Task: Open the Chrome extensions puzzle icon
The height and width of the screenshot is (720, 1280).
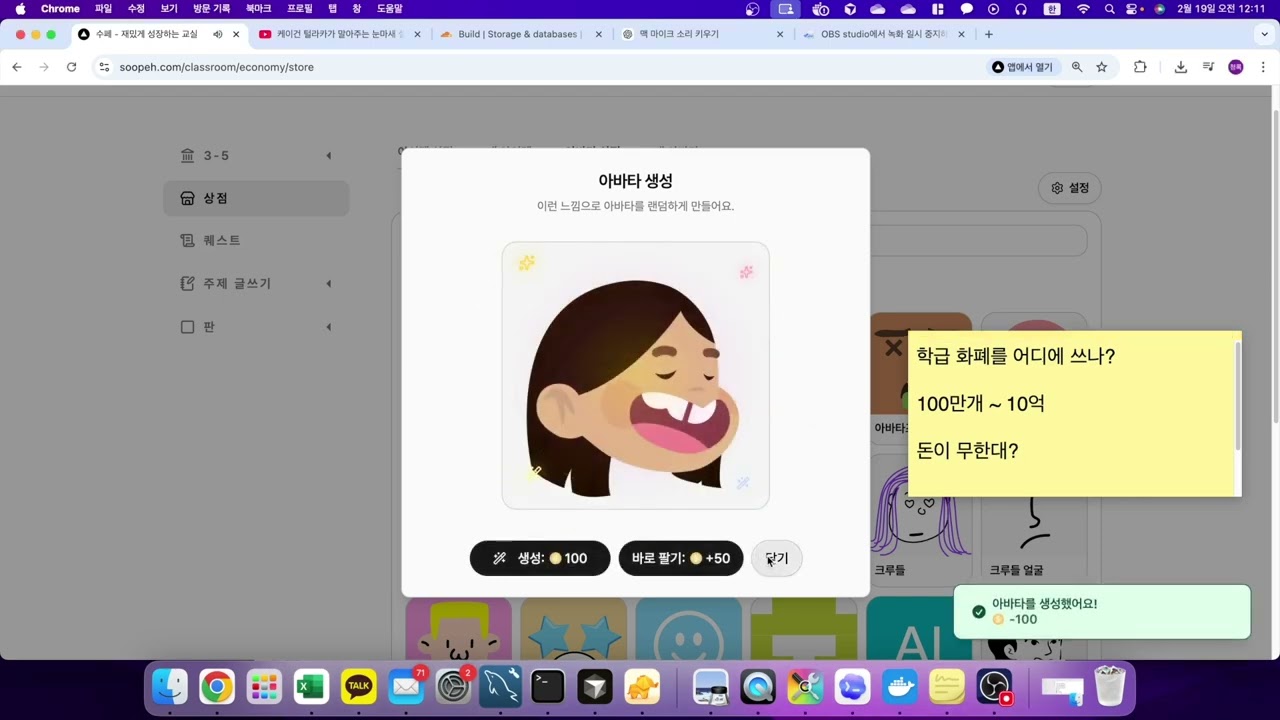Action: coord(1140,67)
